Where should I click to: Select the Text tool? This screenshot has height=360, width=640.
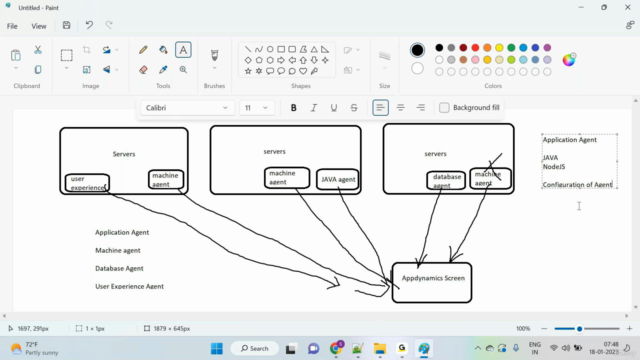183,50
